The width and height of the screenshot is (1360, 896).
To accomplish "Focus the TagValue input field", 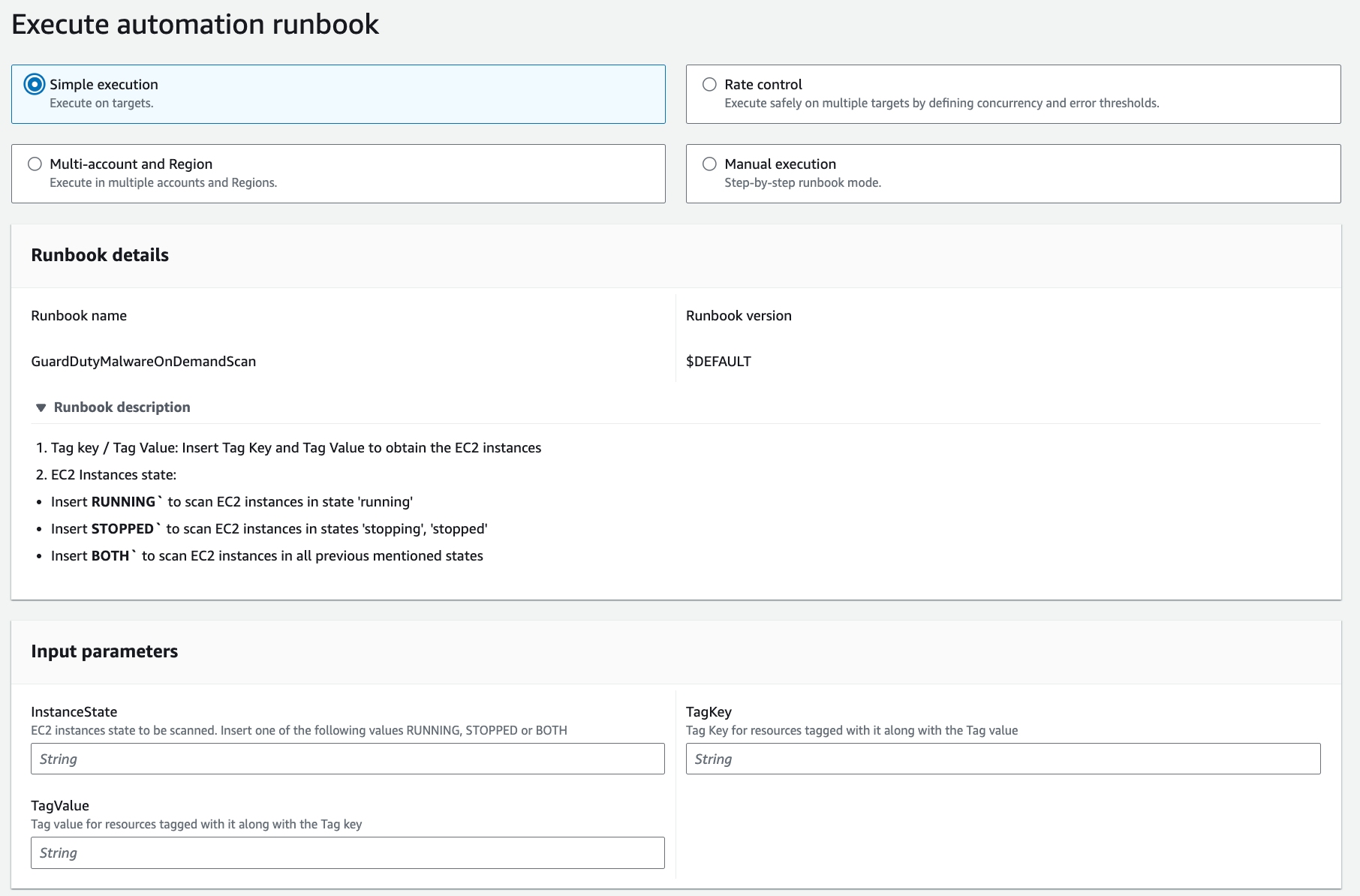I will pos(348,852).
